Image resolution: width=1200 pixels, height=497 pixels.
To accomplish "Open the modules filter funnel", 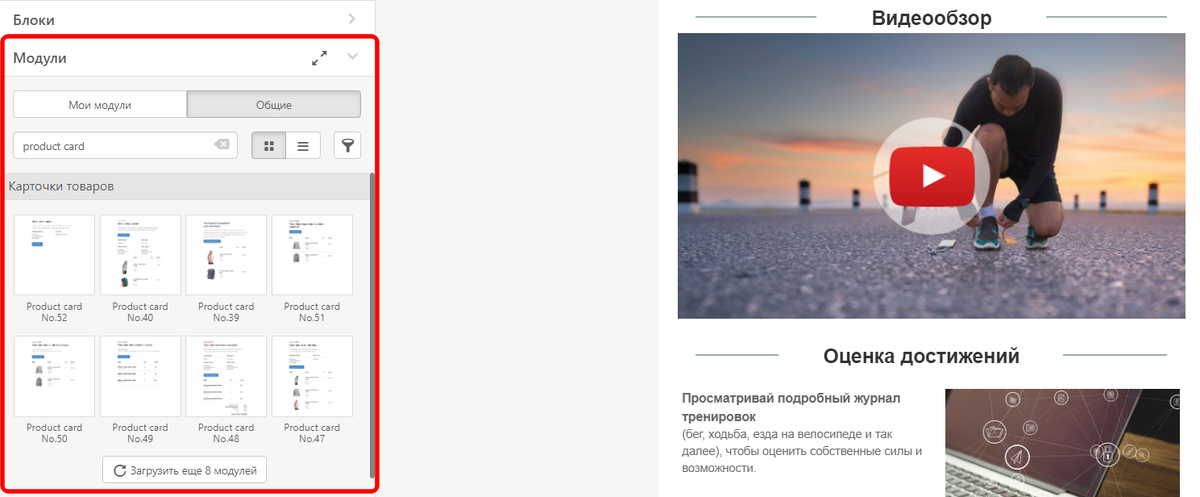I will click(x=347, y=146).
